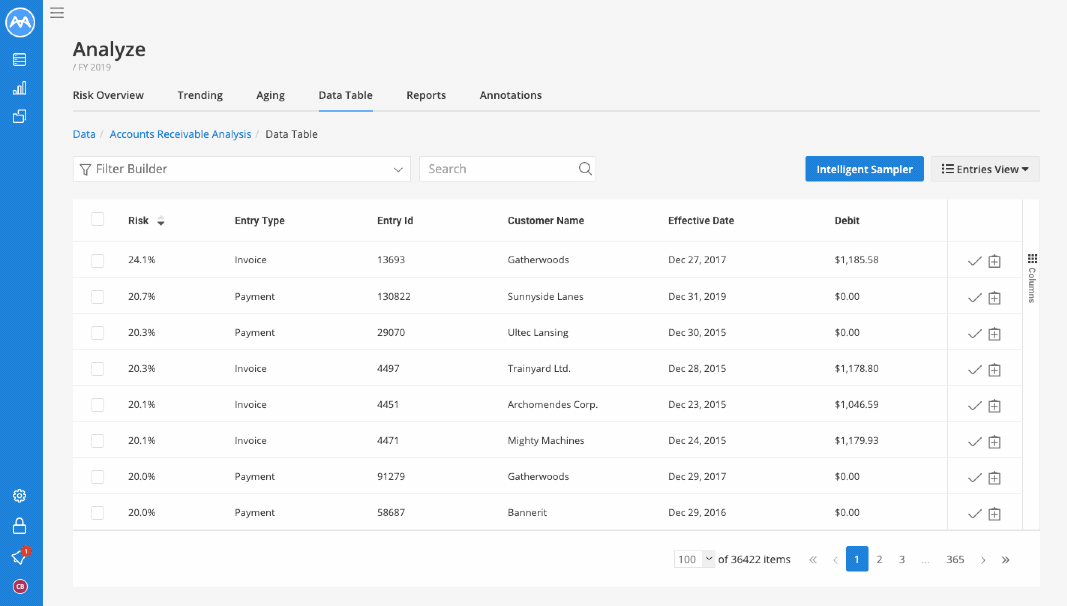Open the copy documents sidebar icon
The height and width of the screenshot is (606, 1067).
[20, 116]
